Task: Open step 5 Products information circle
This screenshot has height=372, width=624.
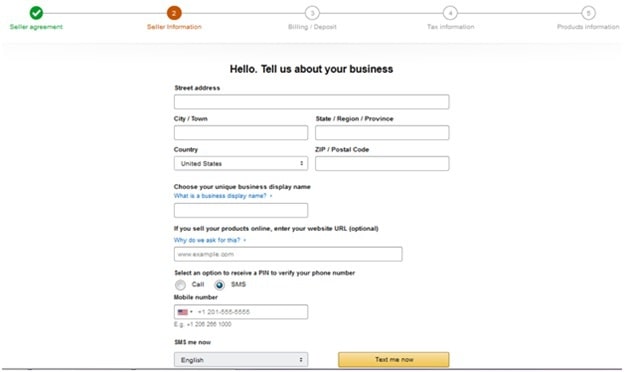Action: click(588, 13)
